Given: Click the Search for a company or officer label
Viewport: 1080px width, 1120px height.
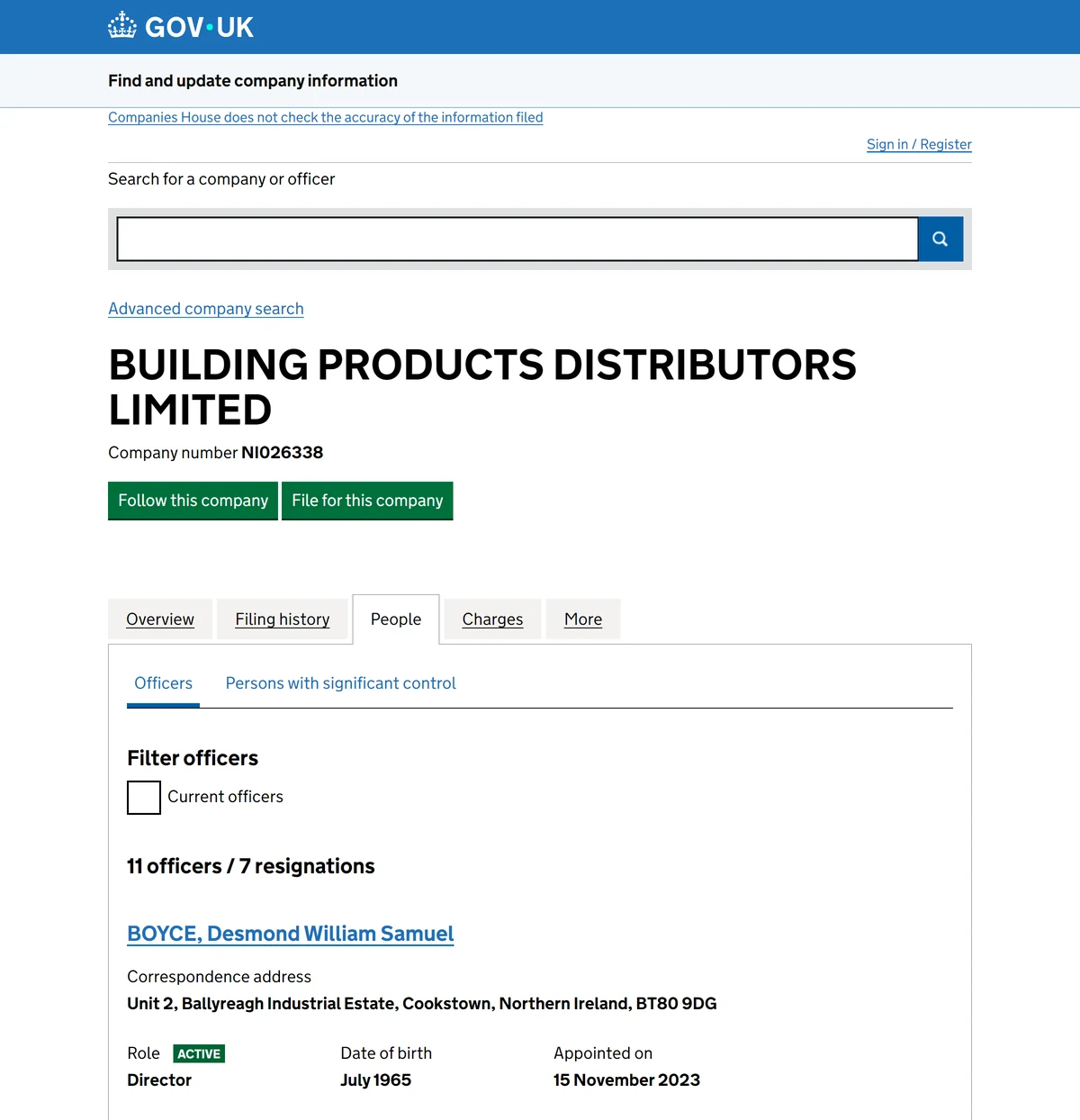Looking at the screenshot, I should pos(221,179).
